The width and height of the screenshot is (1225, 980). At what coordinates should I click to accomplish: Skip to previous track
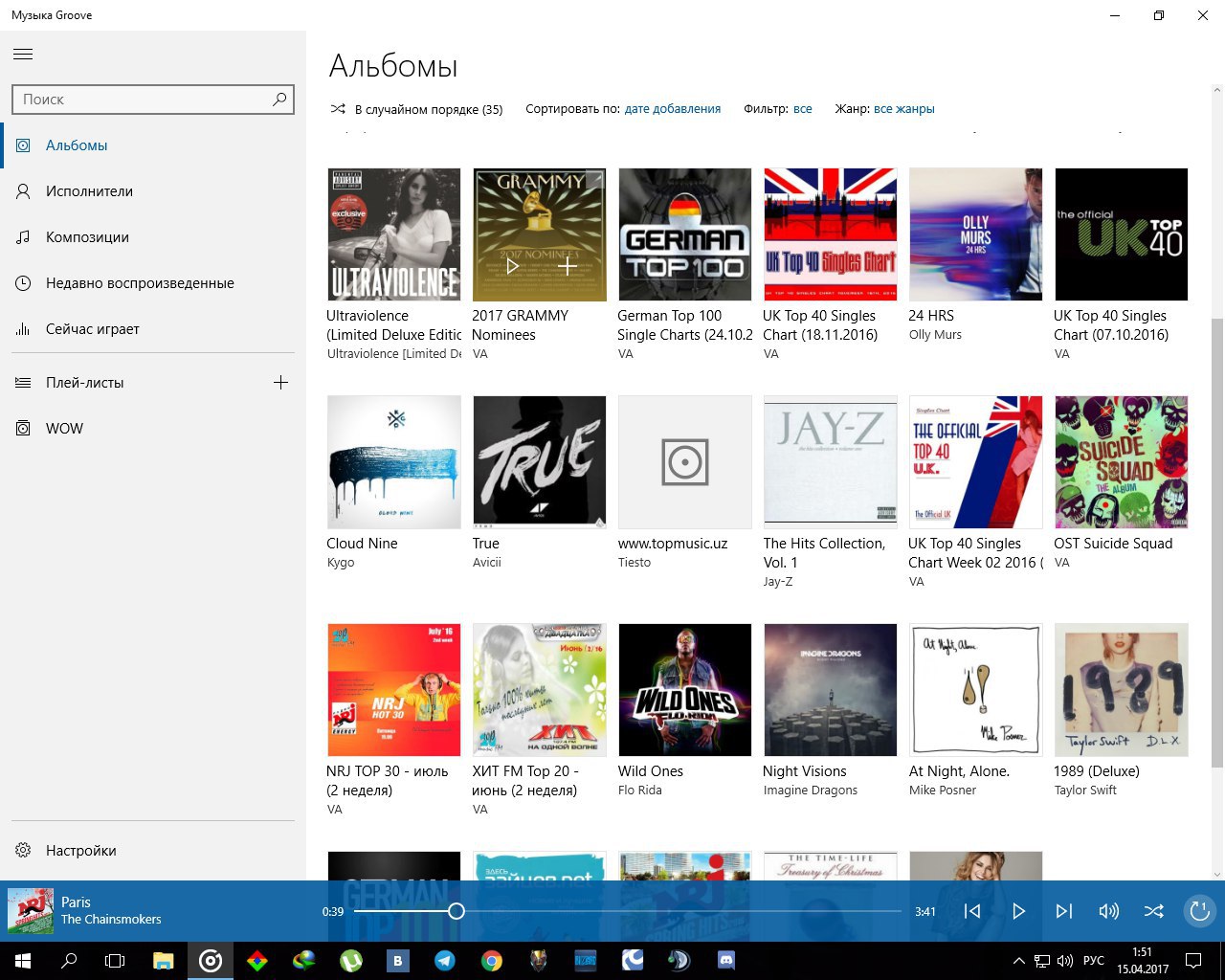(x=972, y=911)
